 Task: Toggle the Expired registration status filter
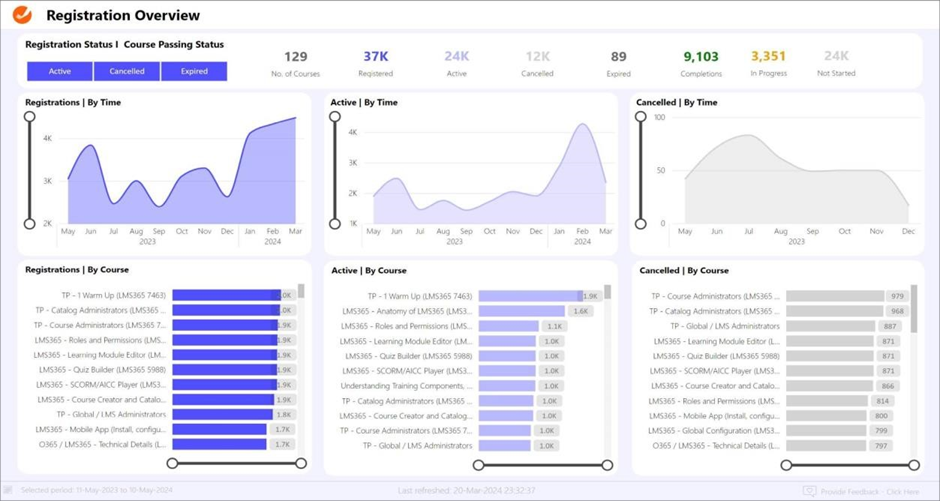[194, 71]
